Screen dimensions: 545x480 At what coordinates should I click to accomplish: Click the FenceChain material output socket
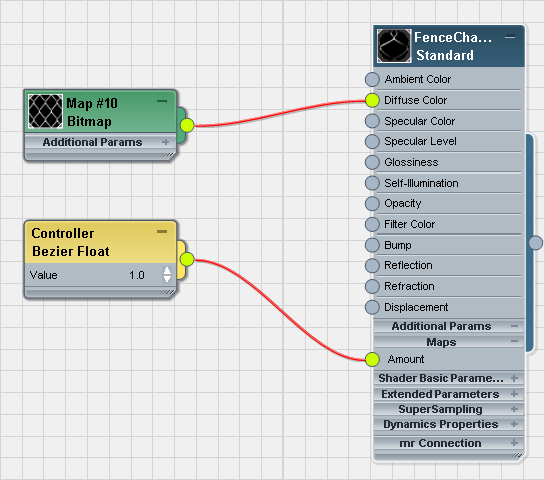pyautogui.click(x=536, y=243)
